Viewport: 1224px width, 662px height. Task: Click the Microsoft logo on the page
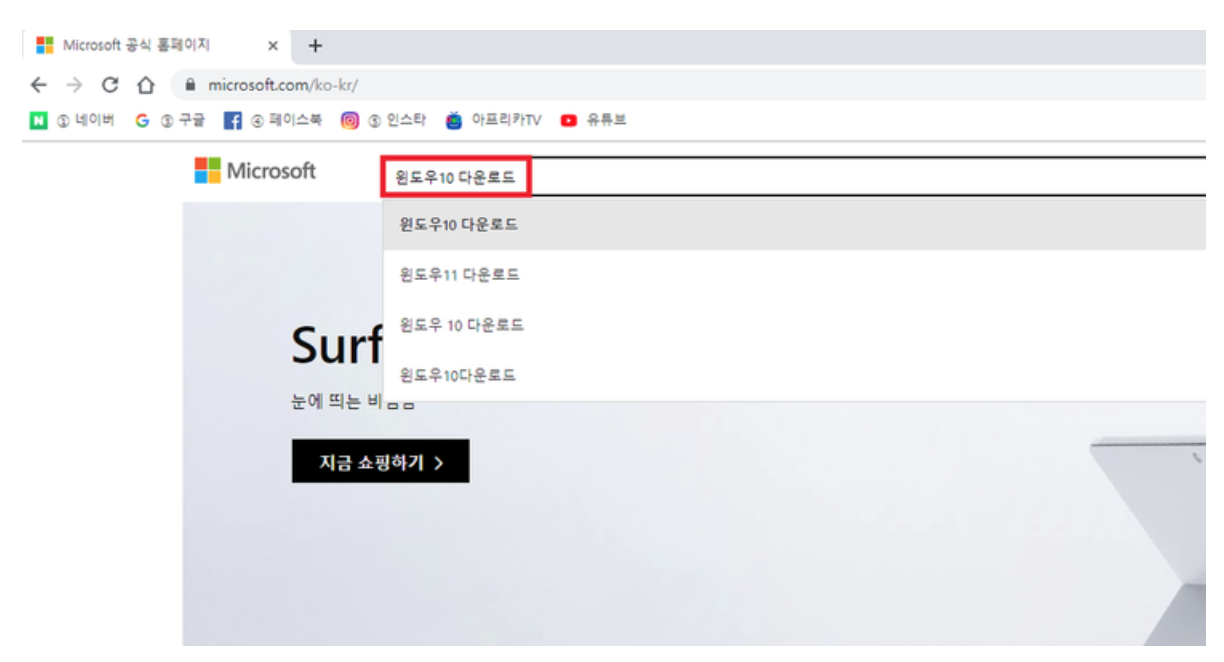tap(255, 170)
